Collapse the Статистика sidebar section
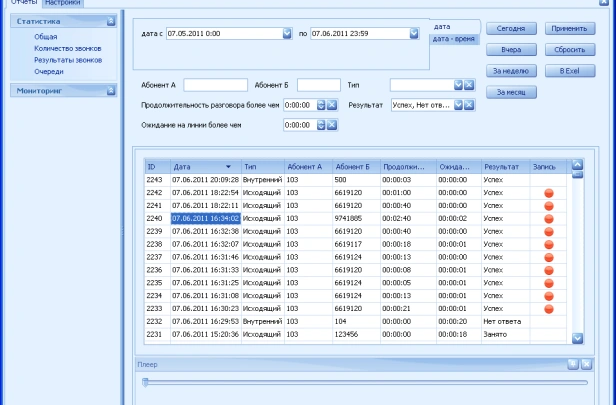 111,20
